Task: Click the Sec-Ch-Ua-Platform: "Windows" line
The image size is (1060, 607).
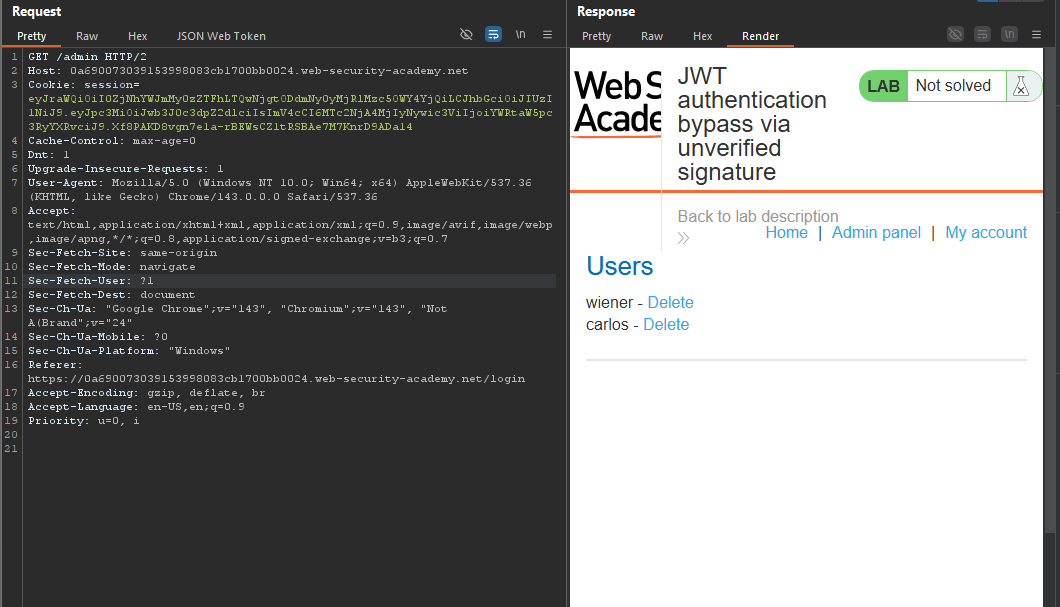Action: (x=129, y=350)
